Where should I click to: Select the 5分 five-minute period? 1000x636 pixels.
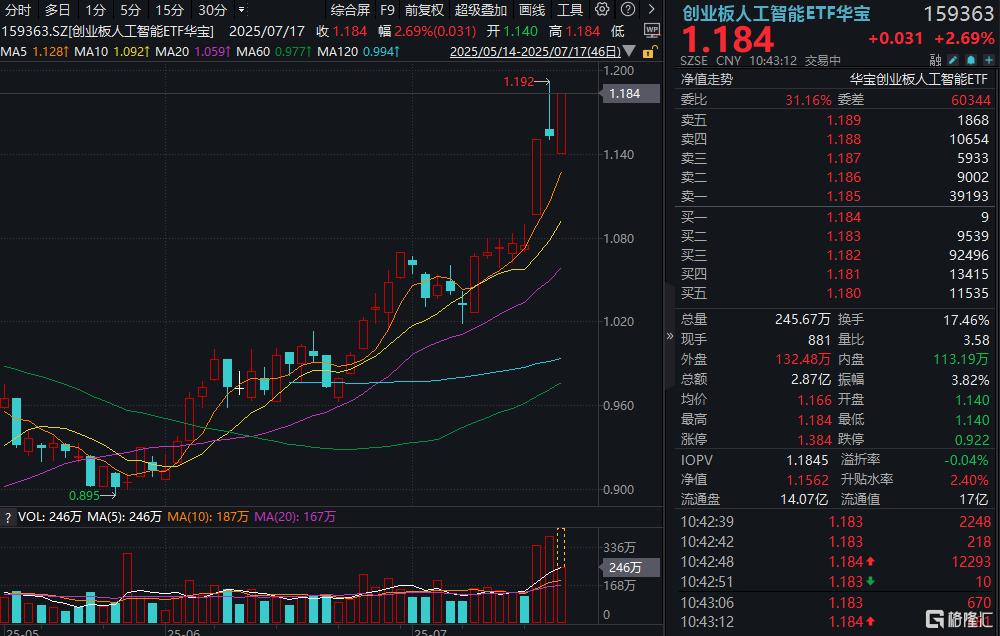[x=131, y=10]
